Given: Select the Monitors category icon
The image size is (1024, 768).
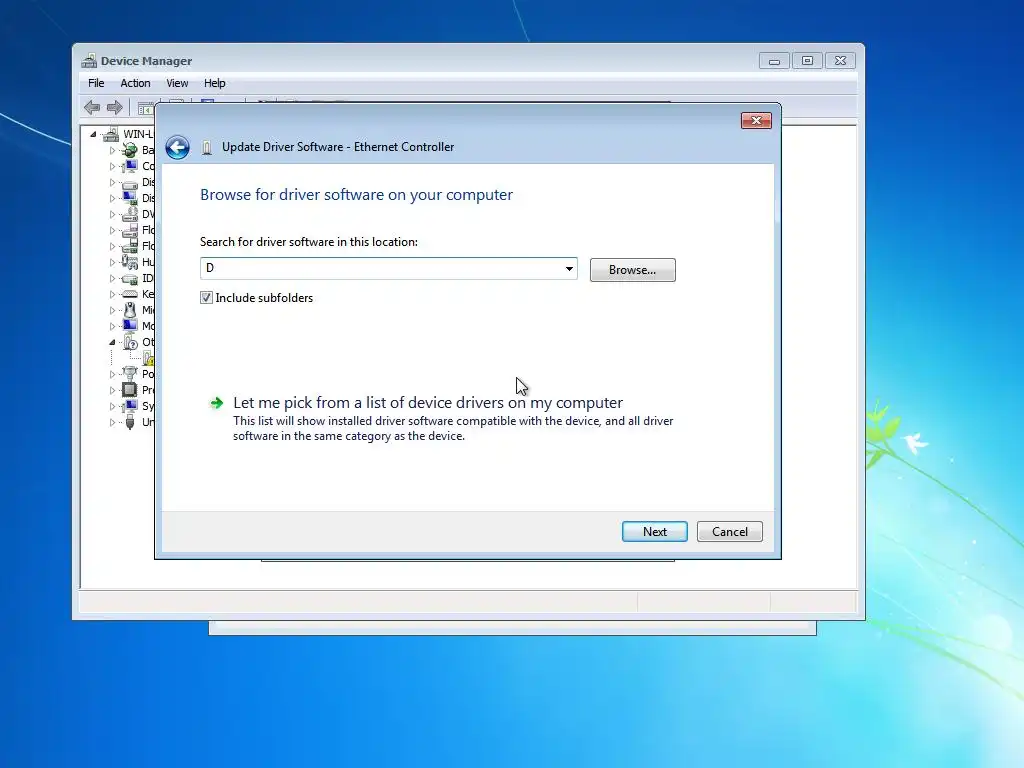Looking at the screenshot, I should click(130, 326).
